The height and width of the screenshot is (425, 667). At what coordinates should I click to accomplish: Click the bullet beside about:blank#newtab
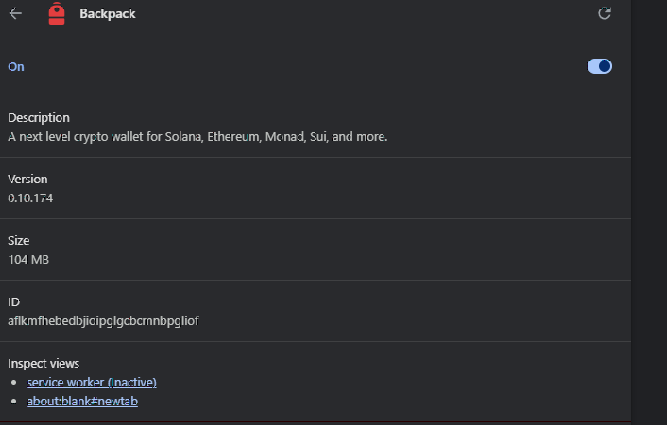13,402
